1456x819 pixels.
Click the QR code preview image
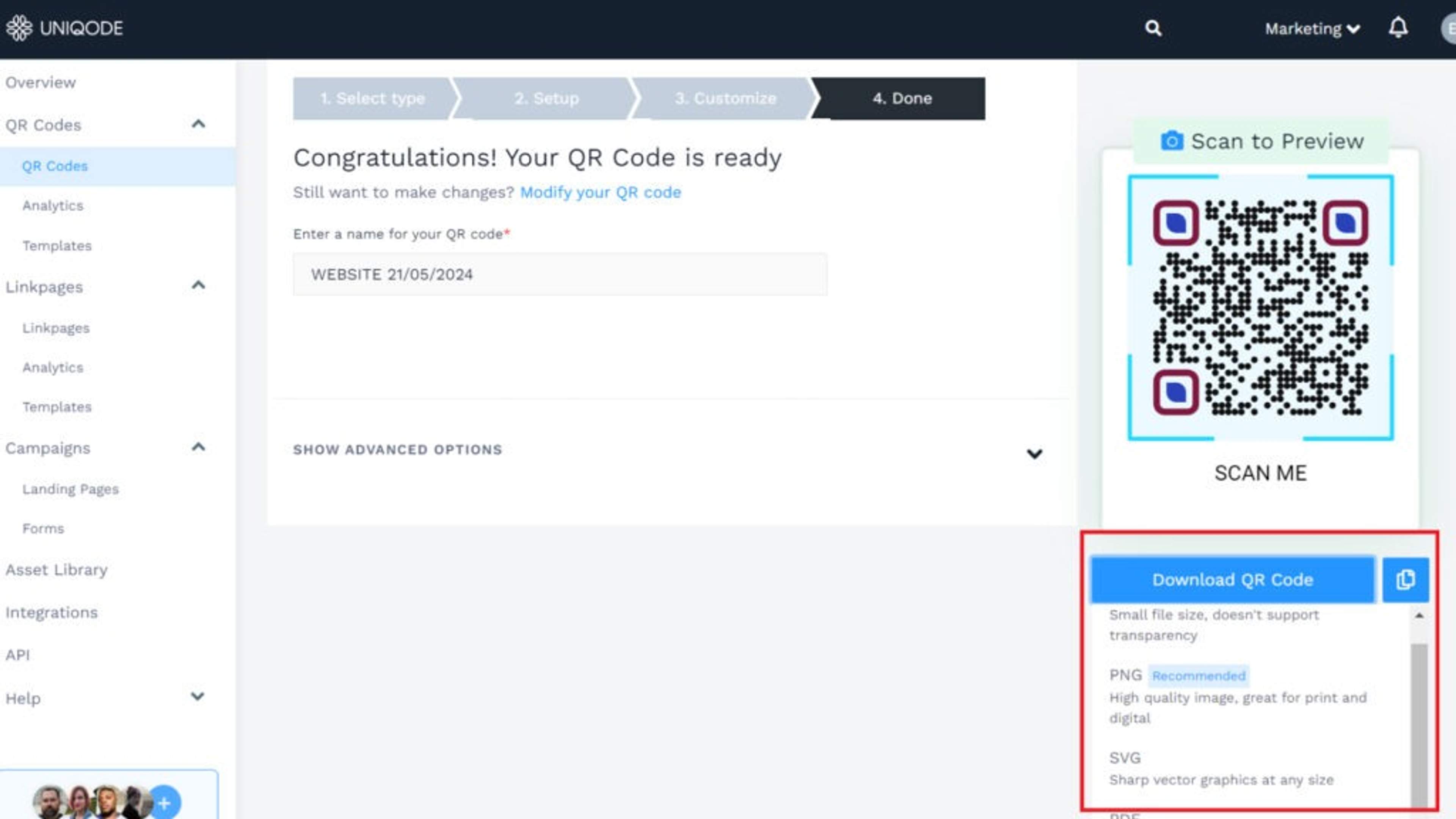(x=1260, y=308)
